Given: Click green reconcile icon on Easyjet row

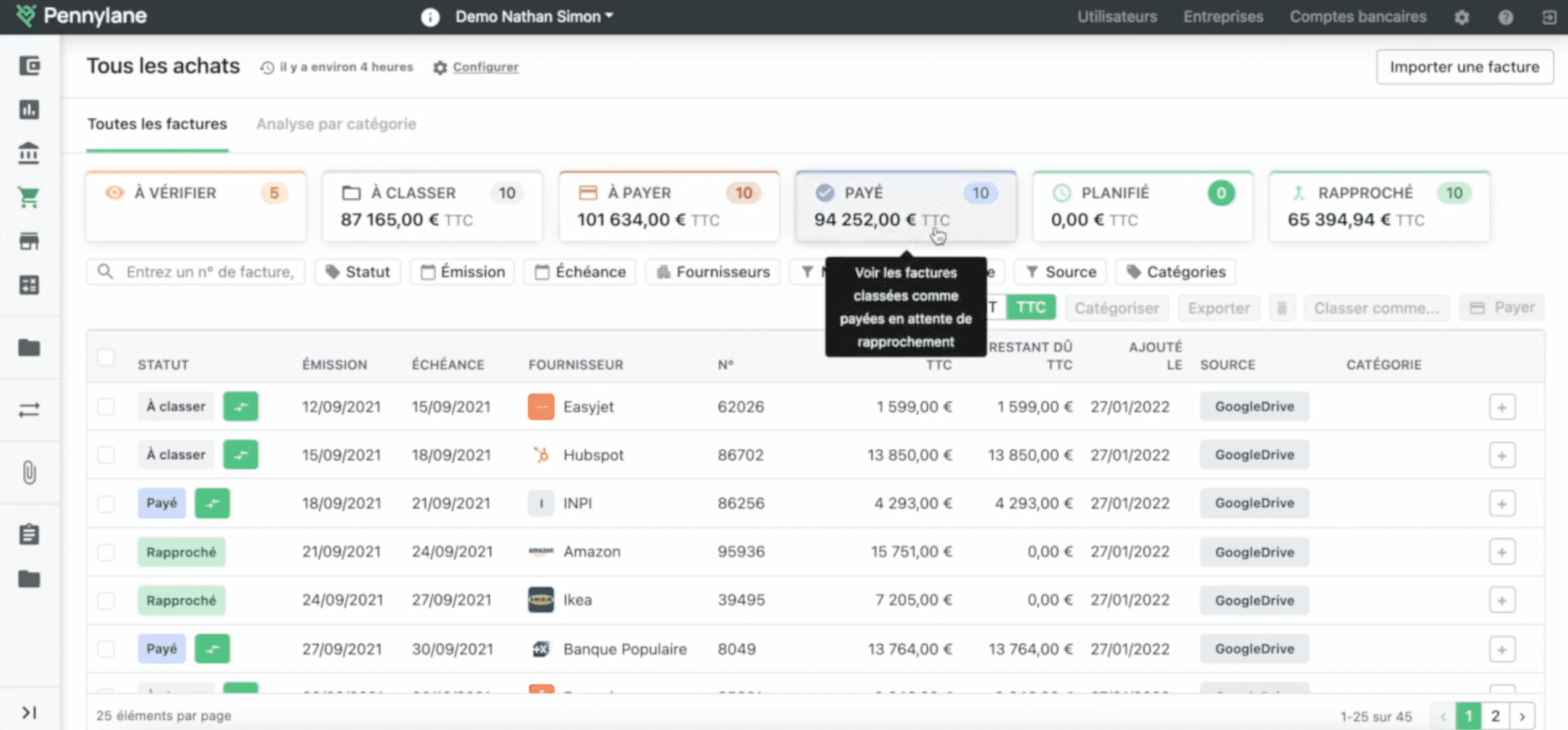Looking at the screenshot, I should (x=240, y=407).
